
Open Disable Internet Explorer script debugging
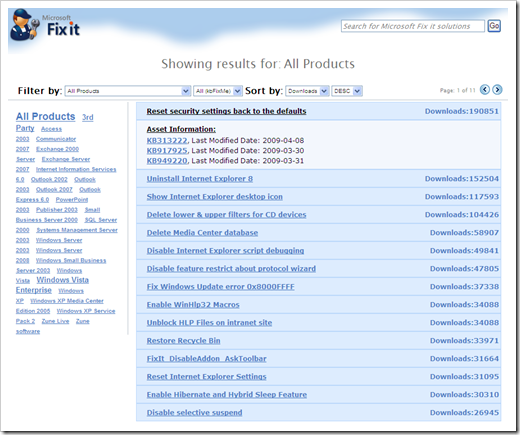[225, 251]
